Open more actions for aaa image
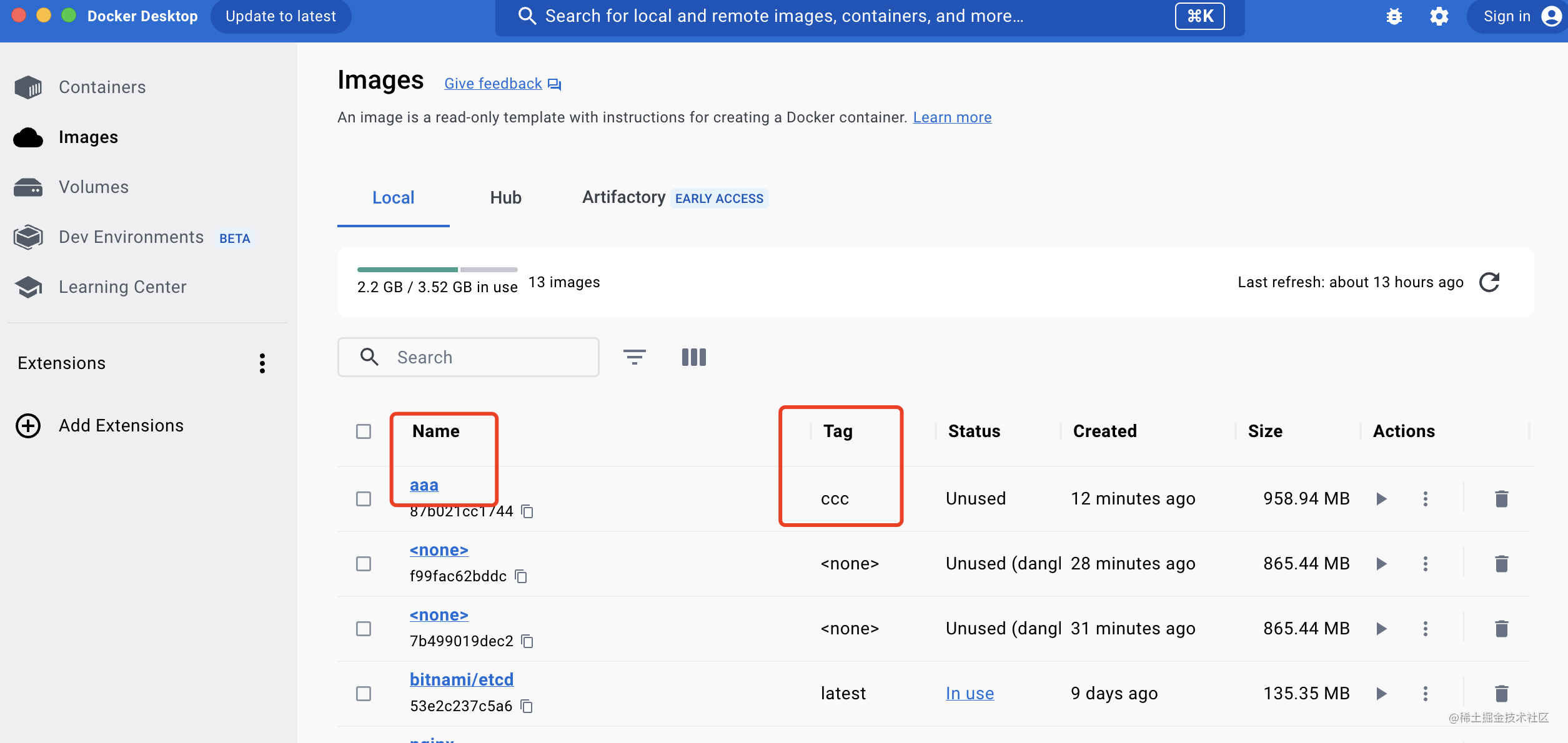 1425,499
